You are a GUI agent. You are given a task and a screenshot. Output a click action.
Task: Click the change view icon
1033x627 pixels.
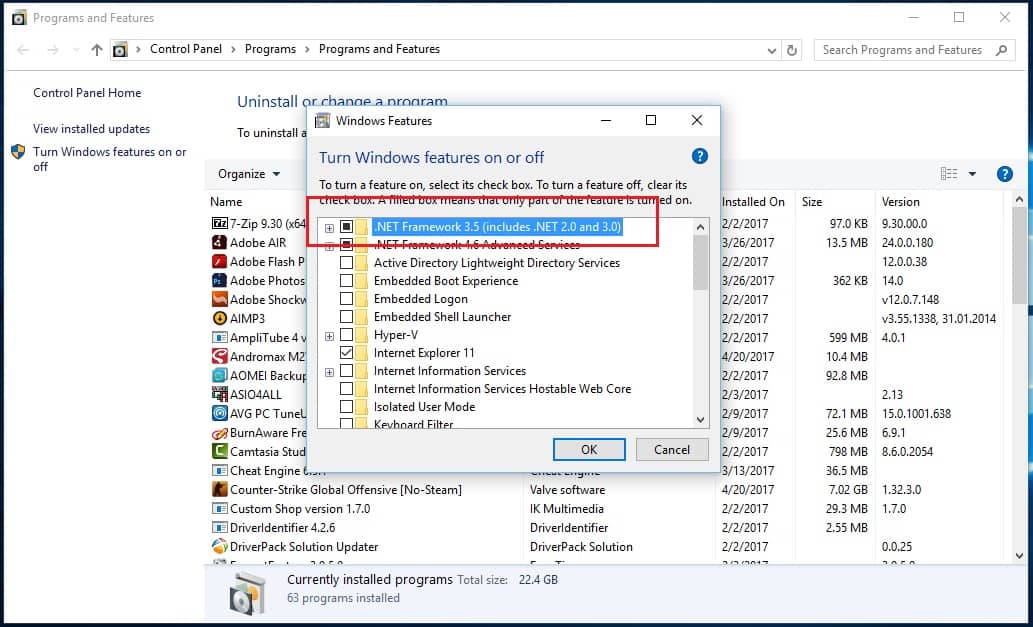(x=949, y=174)
